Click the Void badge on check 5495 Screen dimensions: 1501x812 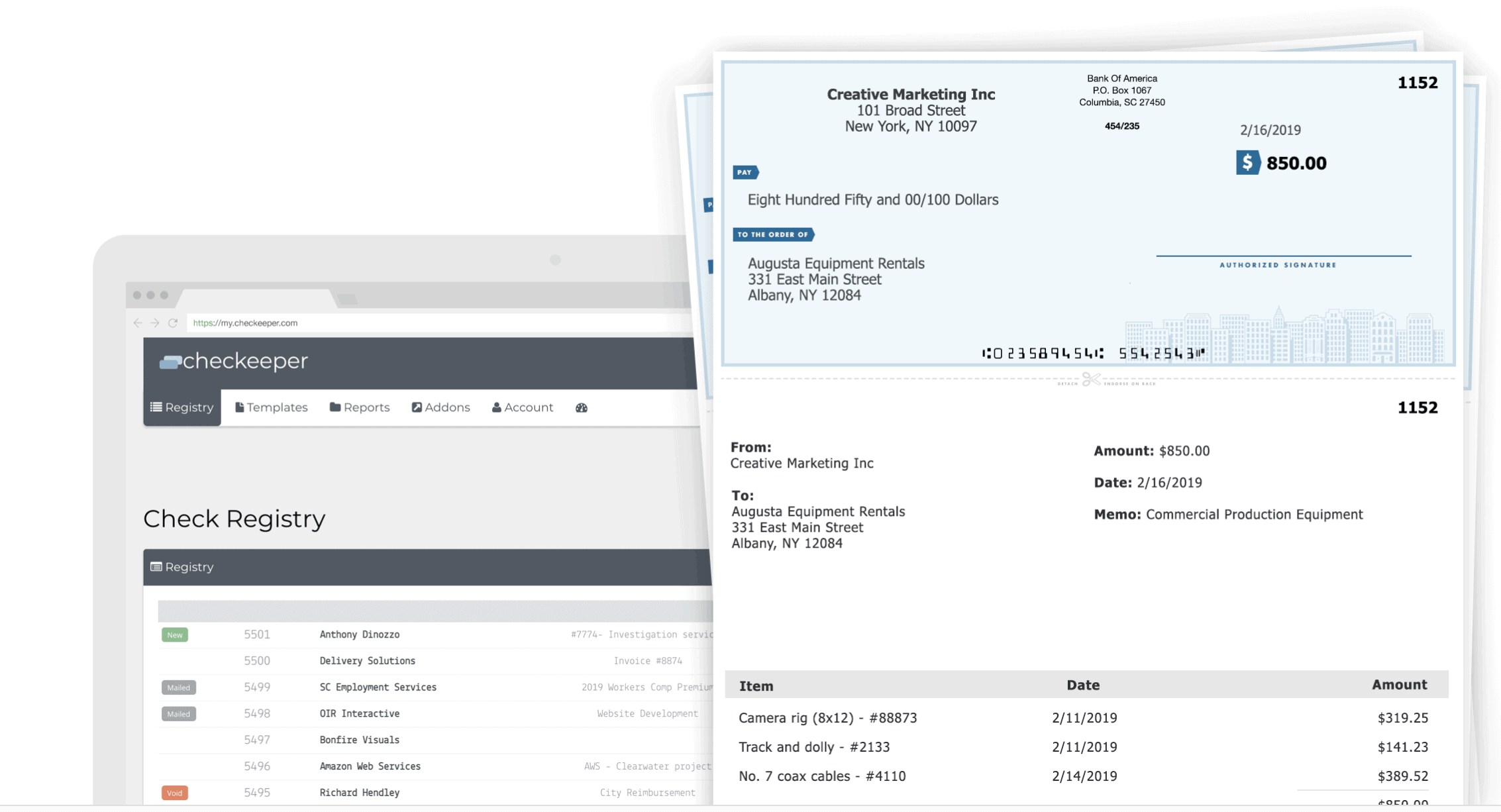(x=175, y=793)
